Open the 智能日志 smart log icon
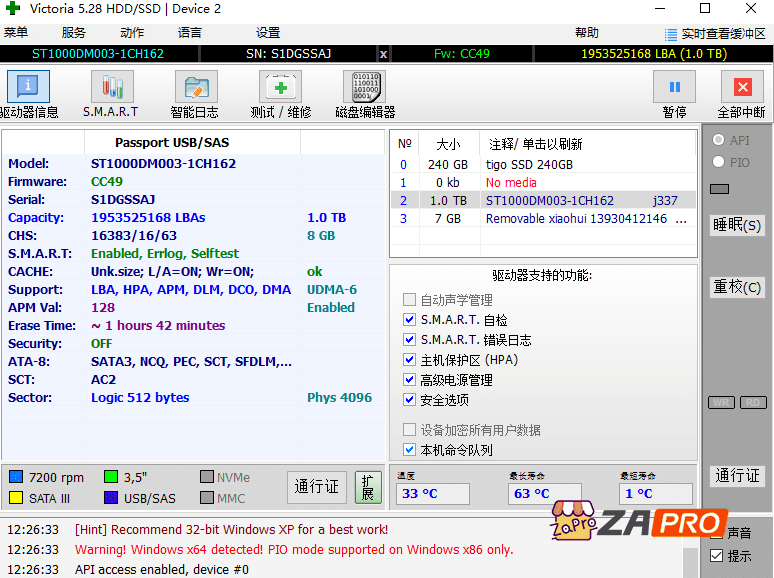 click(195, 88)
